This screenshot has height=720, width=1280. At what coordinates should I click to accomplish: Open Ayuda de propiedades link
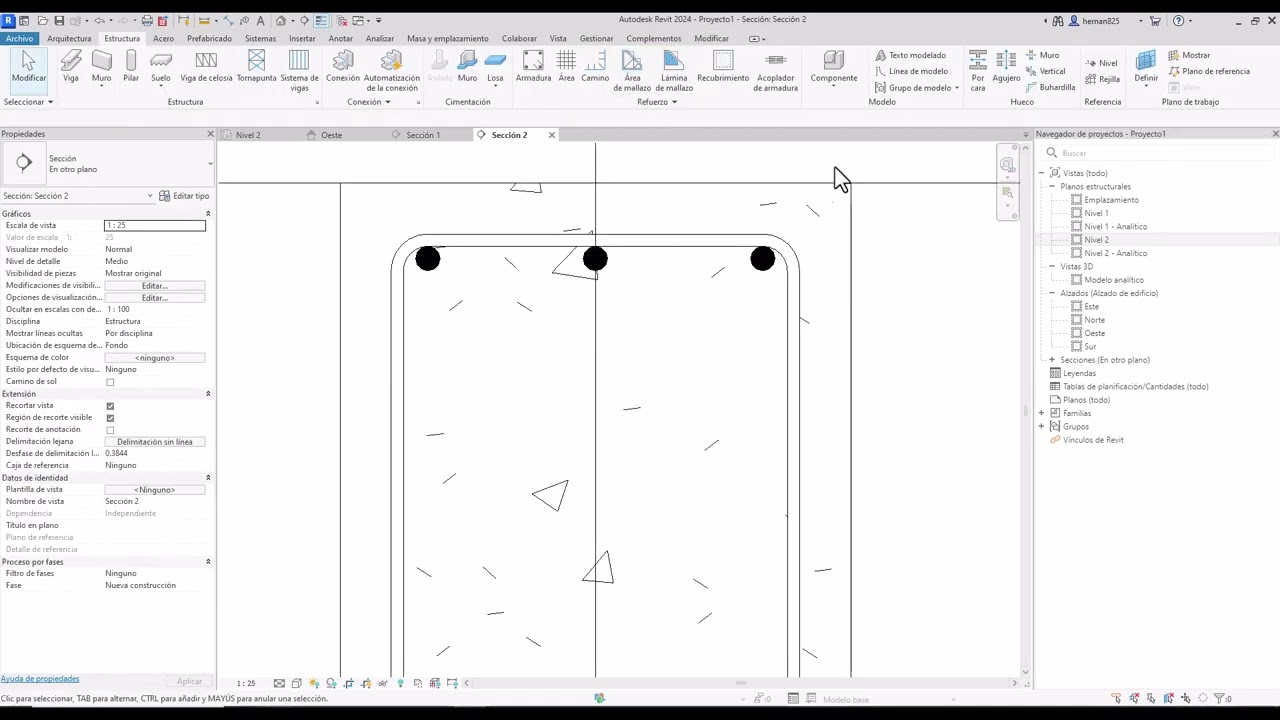tap(40, 679)
